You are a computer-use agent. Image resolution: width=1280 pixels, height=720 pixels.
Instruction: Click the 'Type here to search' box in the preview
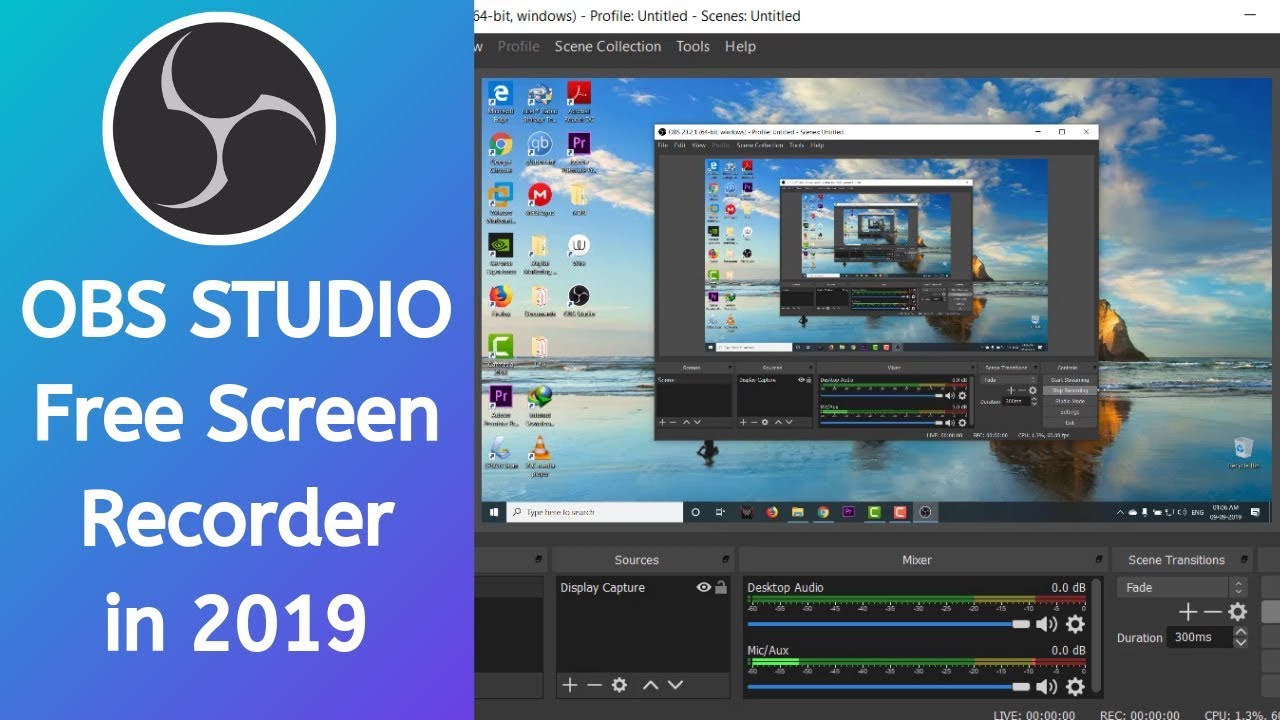[x=596, y=512]
